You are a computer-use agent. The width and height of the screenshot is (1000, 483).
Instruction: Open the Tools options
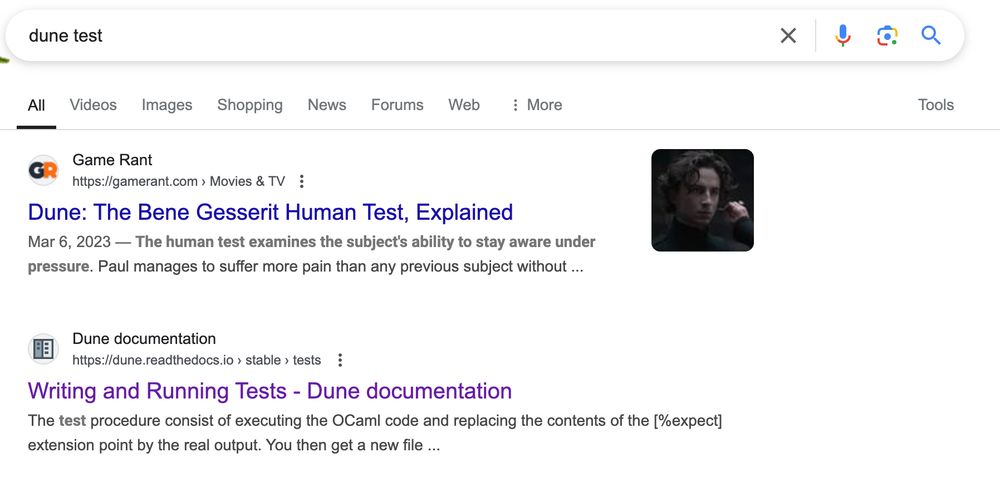[x=936, y=105]
